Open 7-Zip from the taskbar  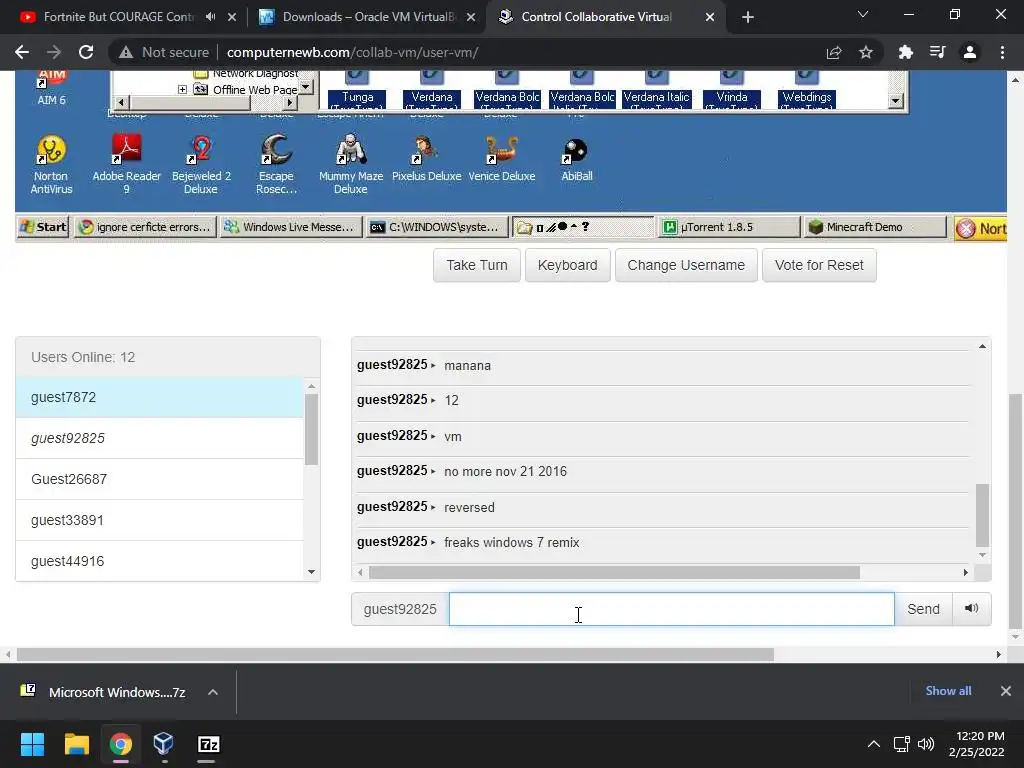208,744
